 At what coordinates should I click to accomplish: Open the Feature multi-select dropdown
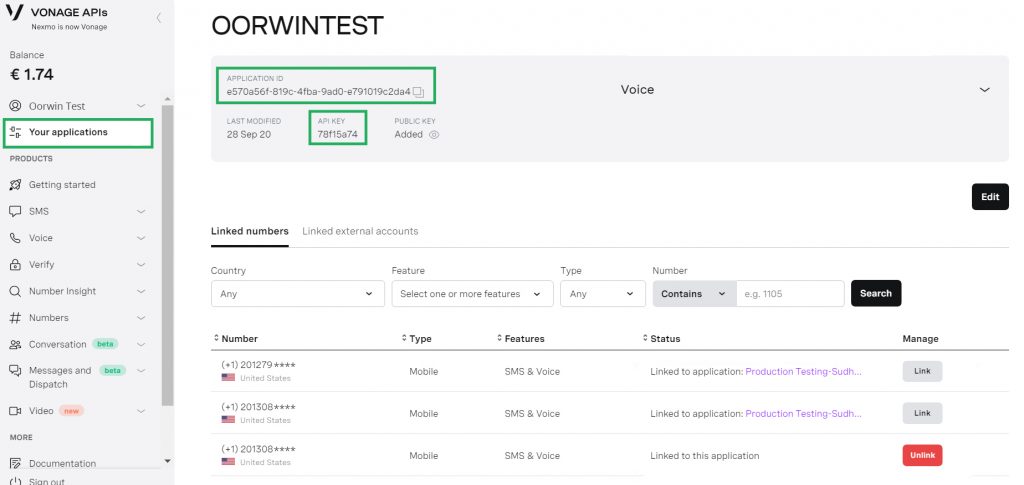click(x=472, y=294)
